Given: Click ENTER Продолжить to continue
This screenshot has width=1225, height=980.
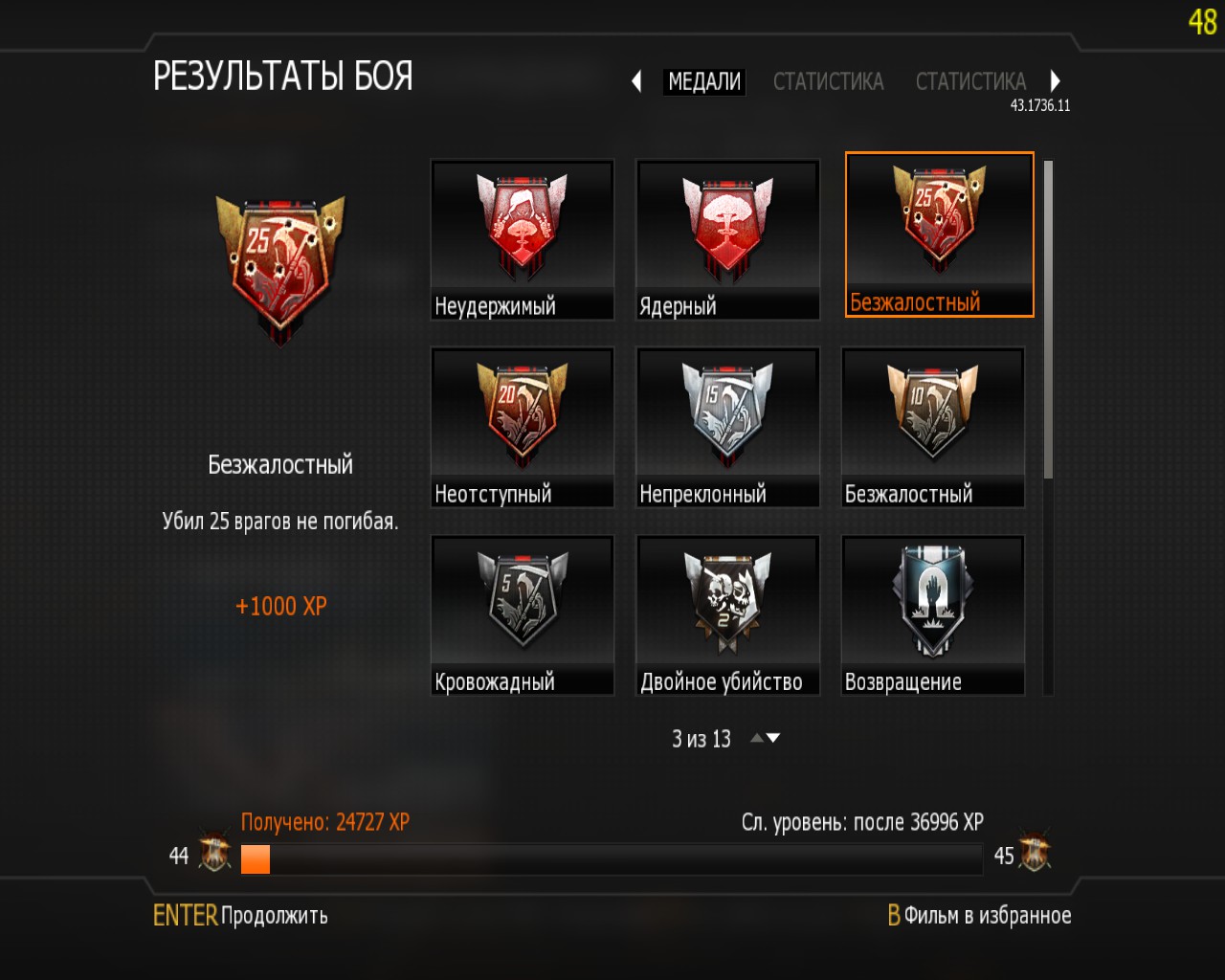Looking at the screenshot, I should (x=240, y=916).
